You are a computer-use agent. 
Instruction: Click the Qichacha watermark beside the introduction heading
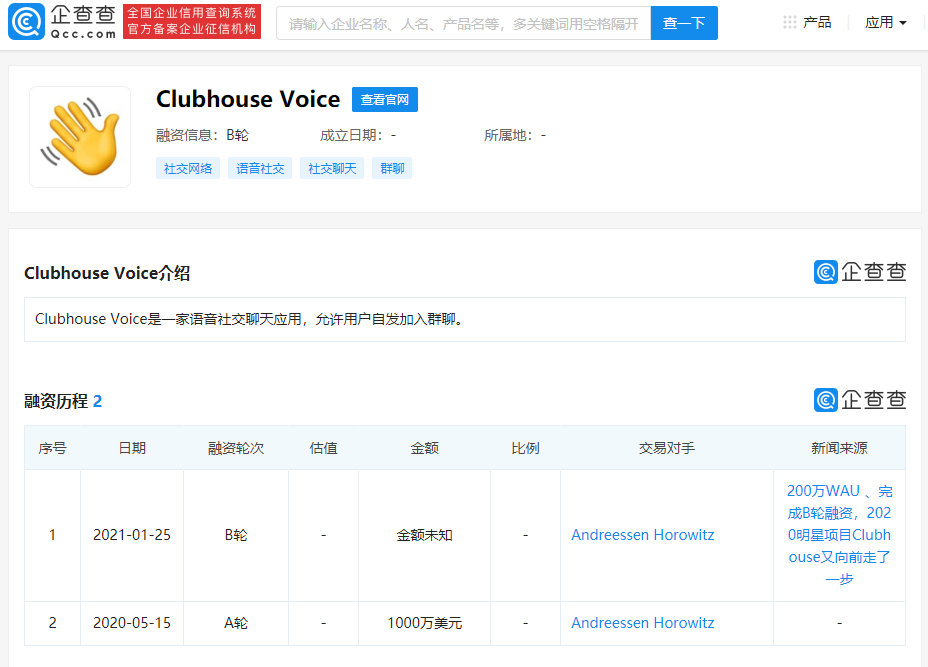click(860, 272)
